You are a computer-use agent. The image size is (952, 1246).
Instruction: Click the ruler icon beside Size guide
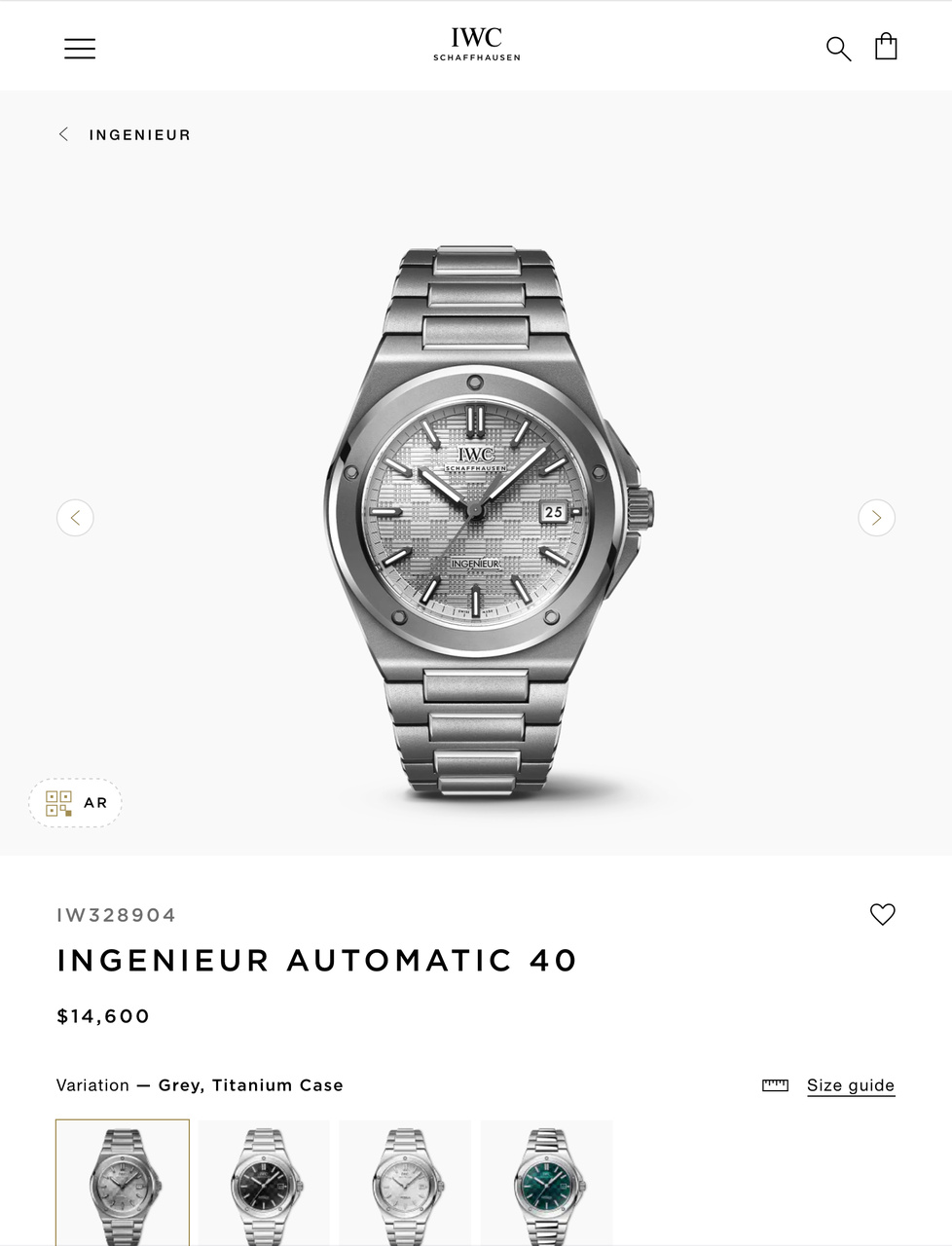pyautogui.click(x=775, y=1085)
